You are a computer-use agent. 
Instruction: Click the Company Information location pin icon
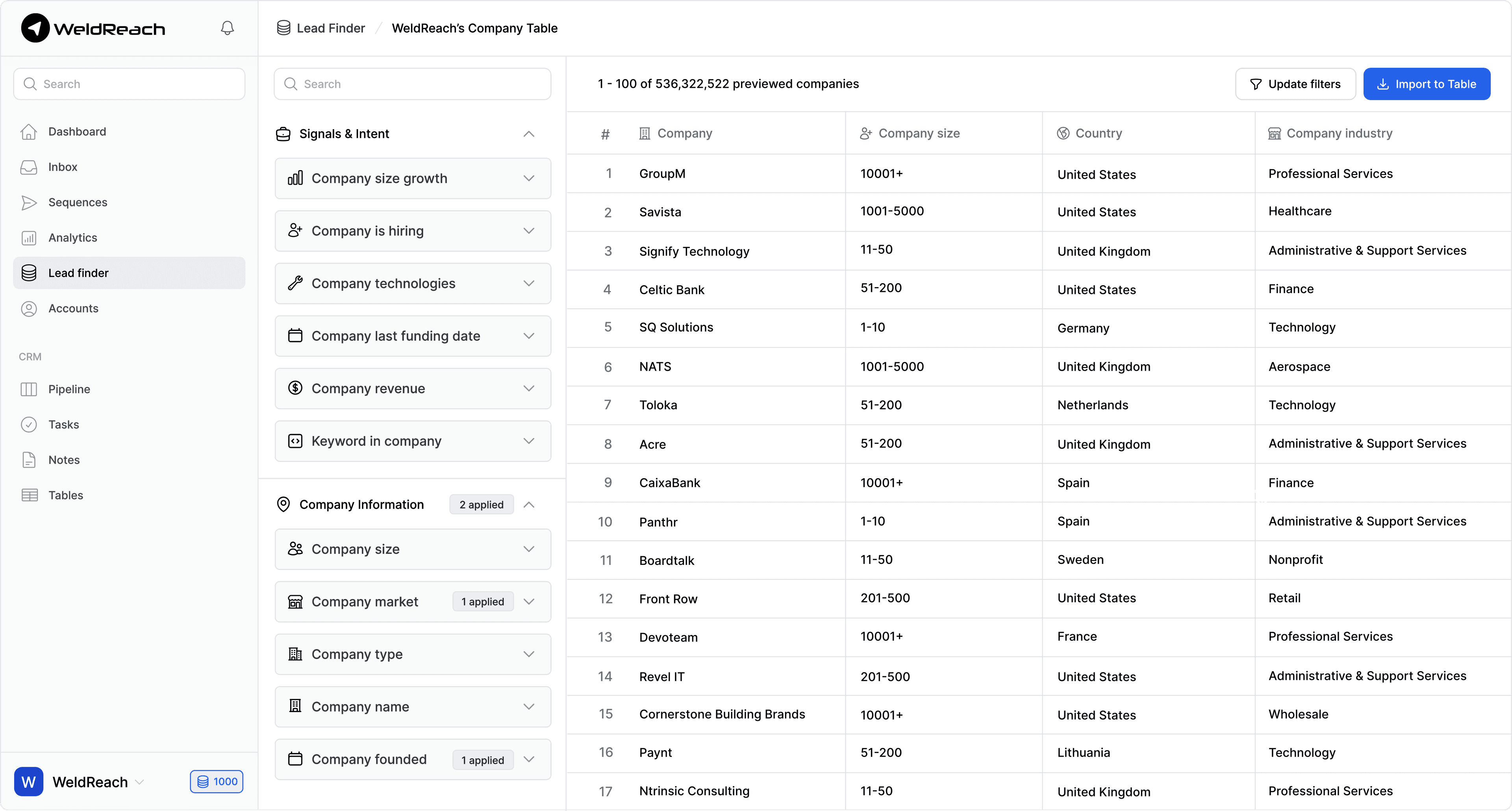(x=283, y=505)
